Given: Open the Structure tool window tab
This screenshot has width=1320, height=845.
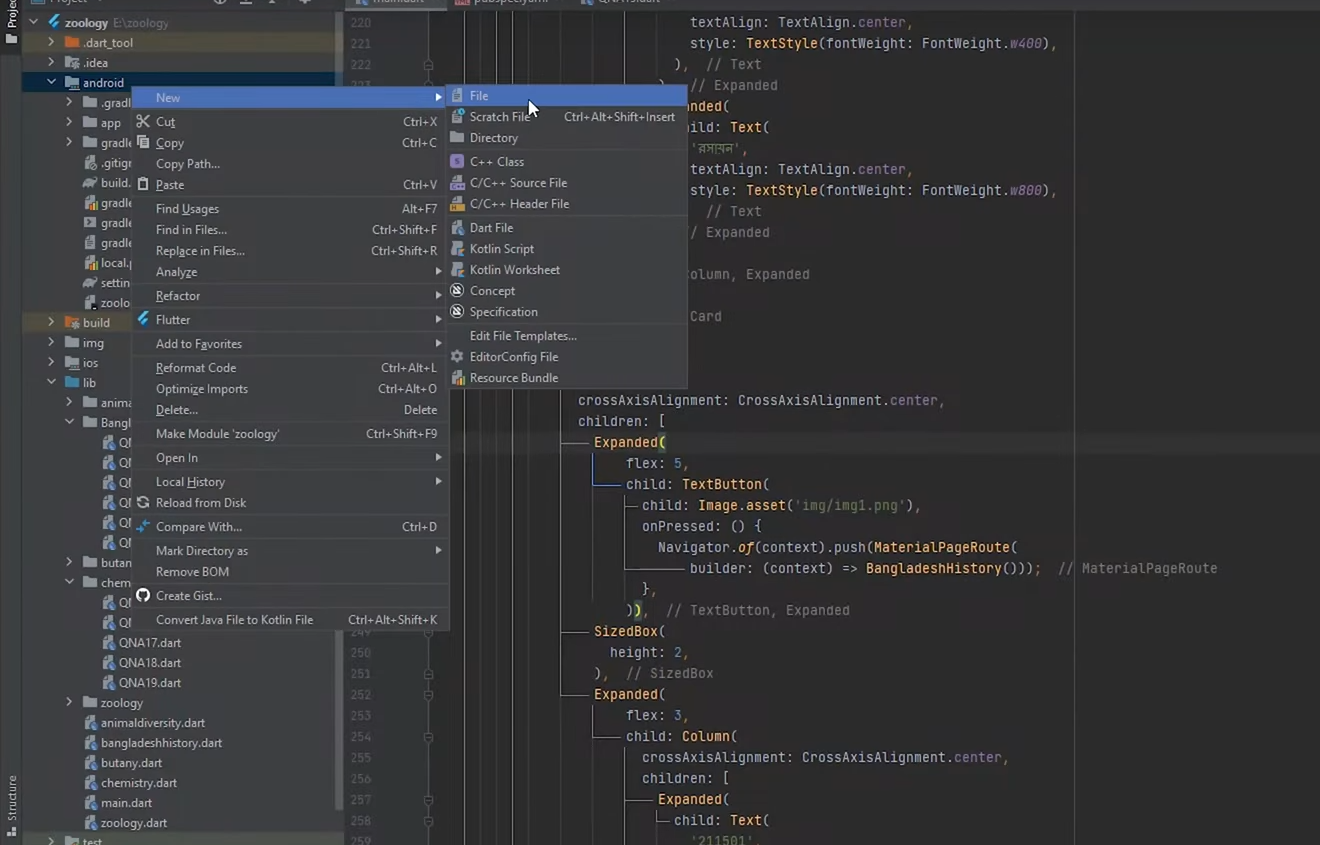Looking at the screenshot, I should pos(12,800).
